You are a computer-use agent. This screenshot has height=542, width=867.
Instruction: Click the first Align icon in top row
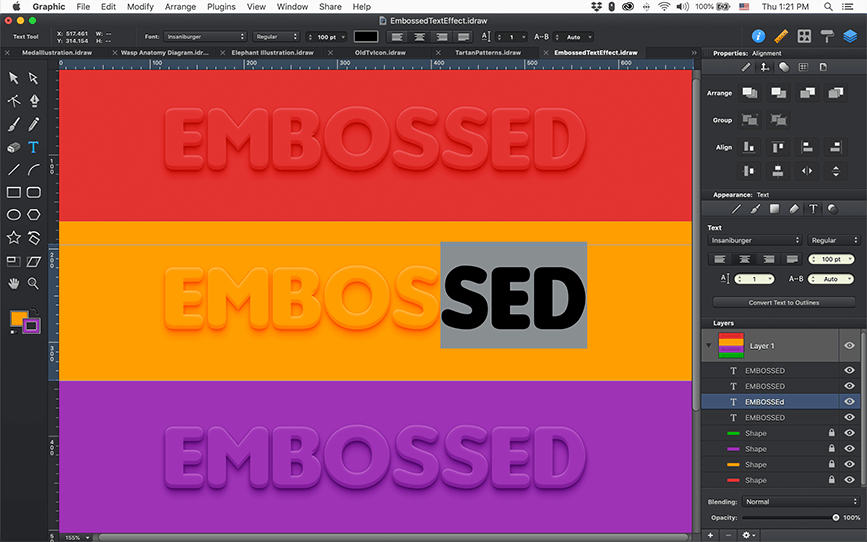749,147
